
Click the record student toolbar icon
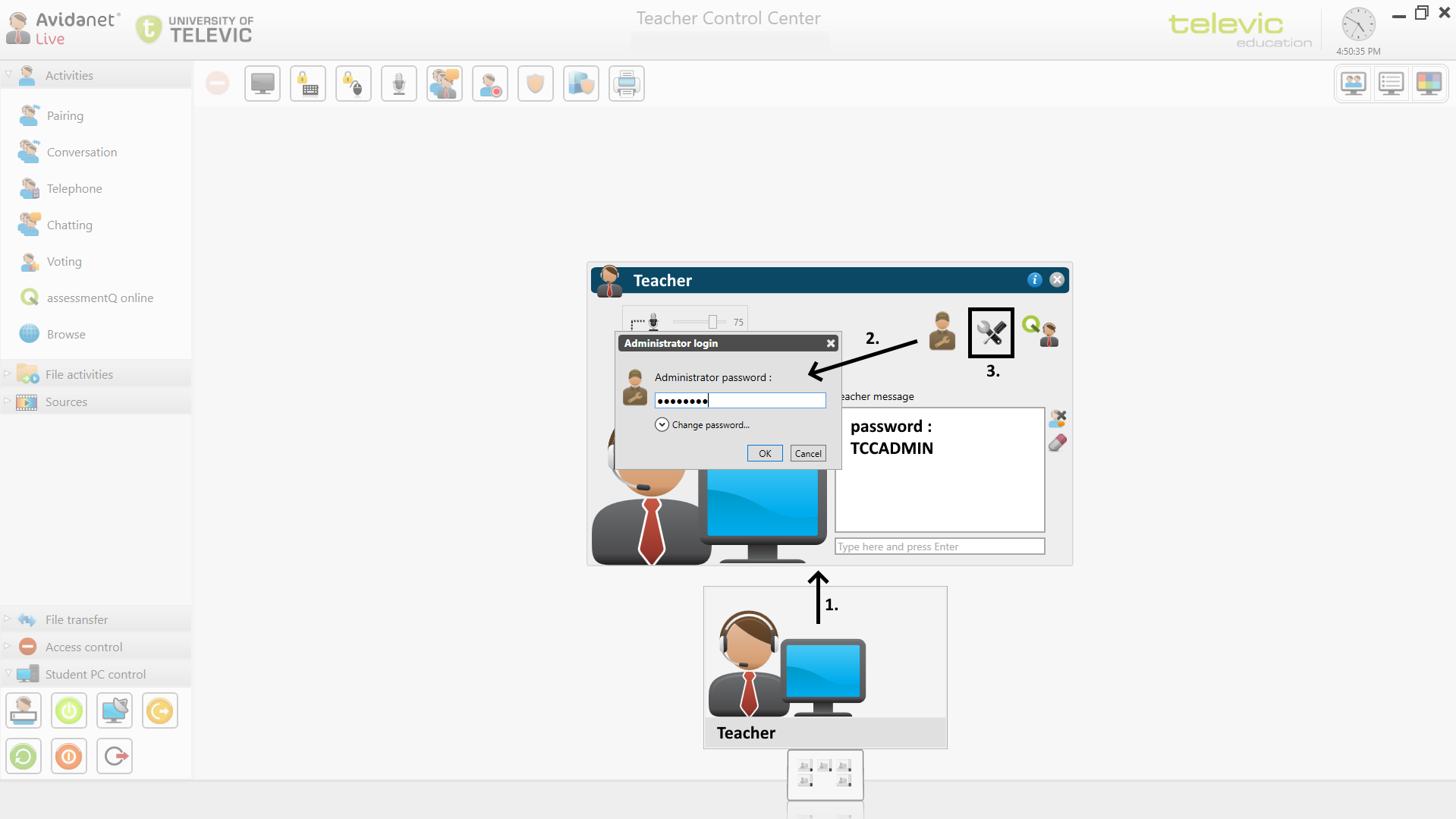490,83
